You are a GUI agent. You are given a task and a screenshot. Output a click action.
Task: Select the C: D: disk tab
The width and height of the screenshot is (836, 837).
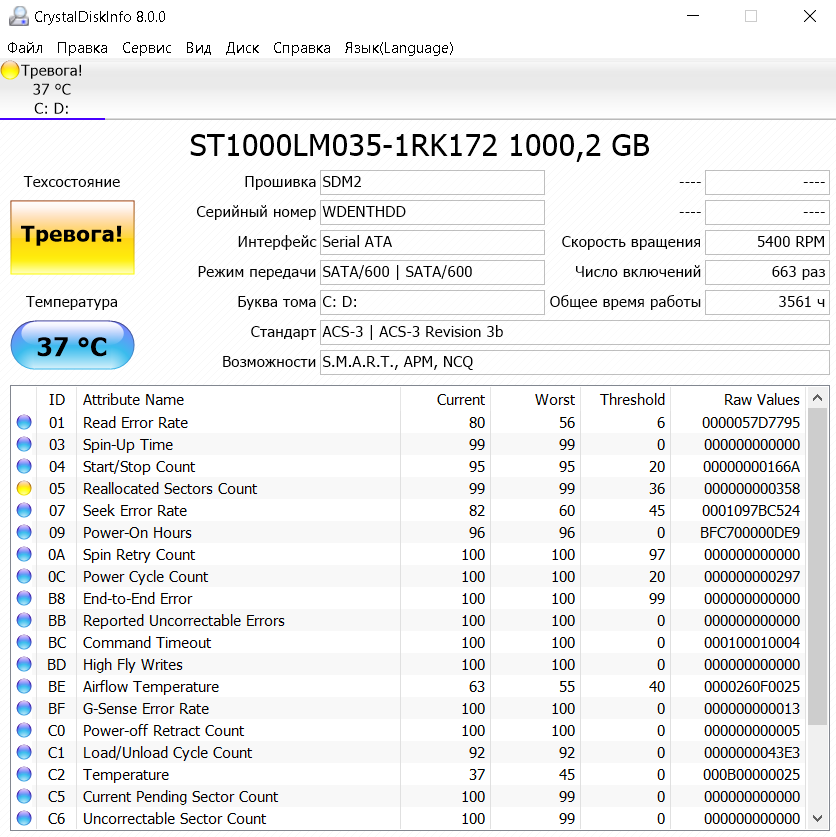51,108
